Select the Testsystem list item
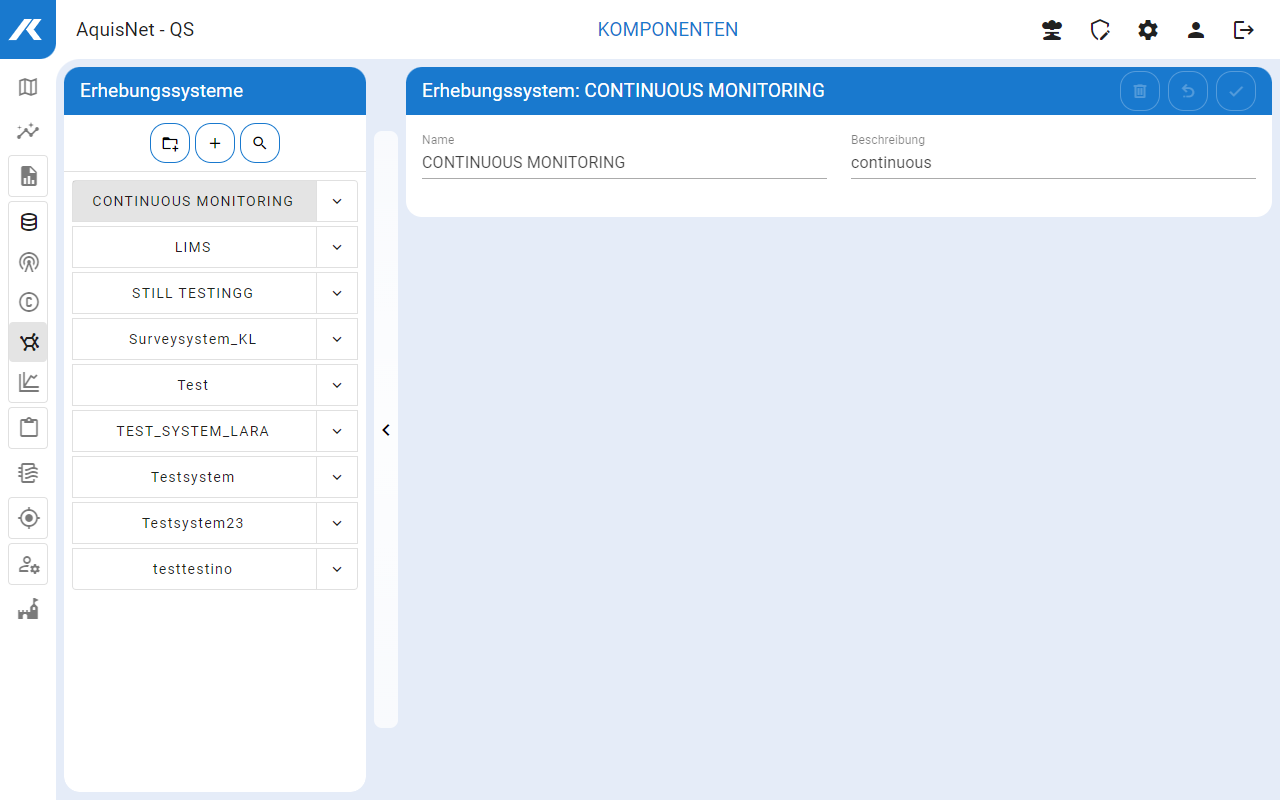The height and width of the screenshot is (800, 1280). click(194, 477)
